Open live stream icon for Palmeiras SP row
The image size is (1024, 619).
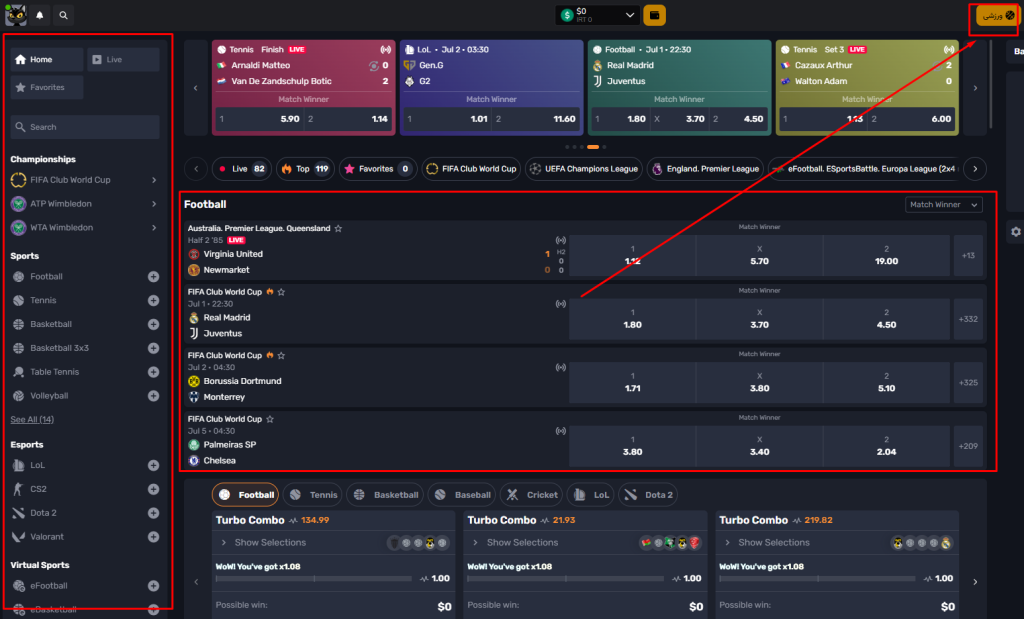tap(560, 431)
